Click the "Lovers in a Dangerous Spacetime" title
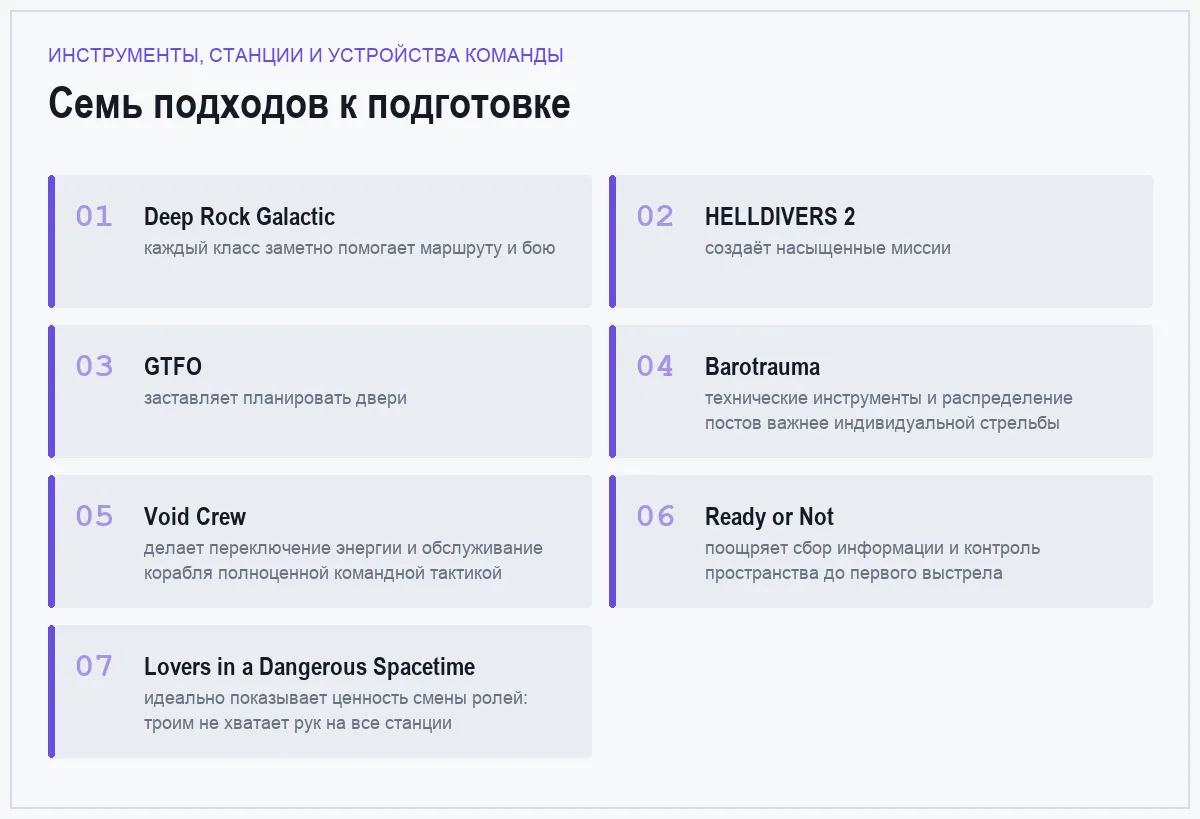The height and width of the screenshot is (819, 1200). click(x=309, y=667)
